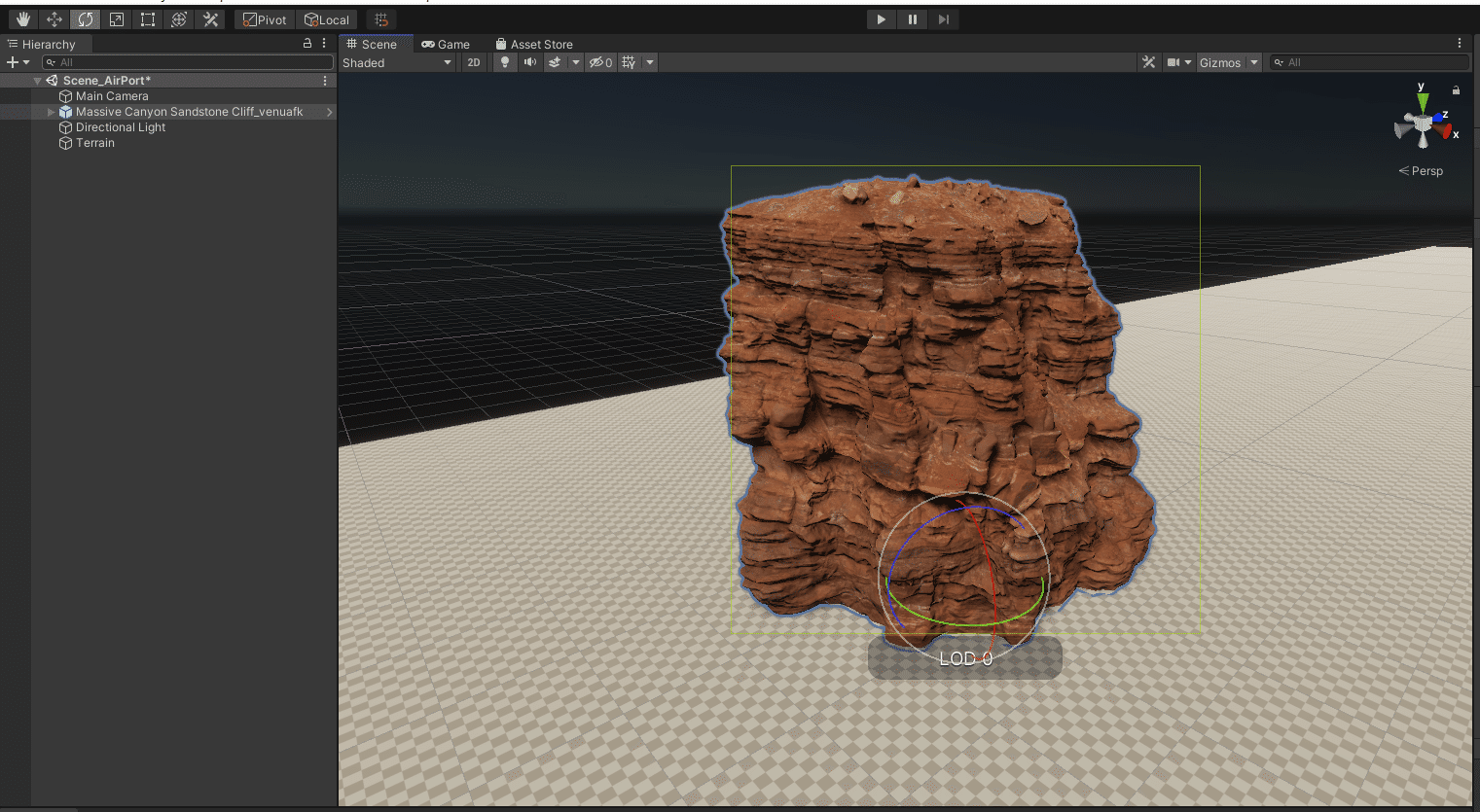Toggle Local handle rotation
Viewport: 1480px width, 812px height.
click(x=327, y=19)
